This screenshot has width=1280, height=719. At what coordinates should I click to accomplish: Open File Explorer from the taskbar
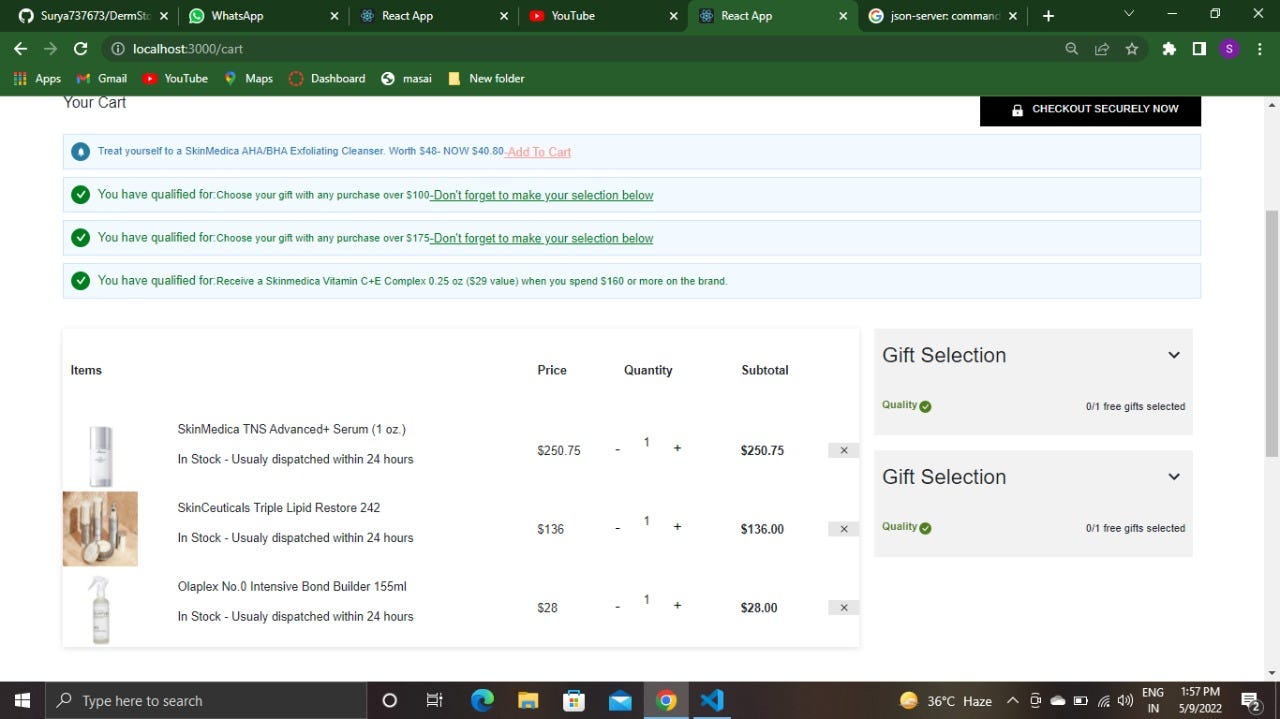coord(528,700)
